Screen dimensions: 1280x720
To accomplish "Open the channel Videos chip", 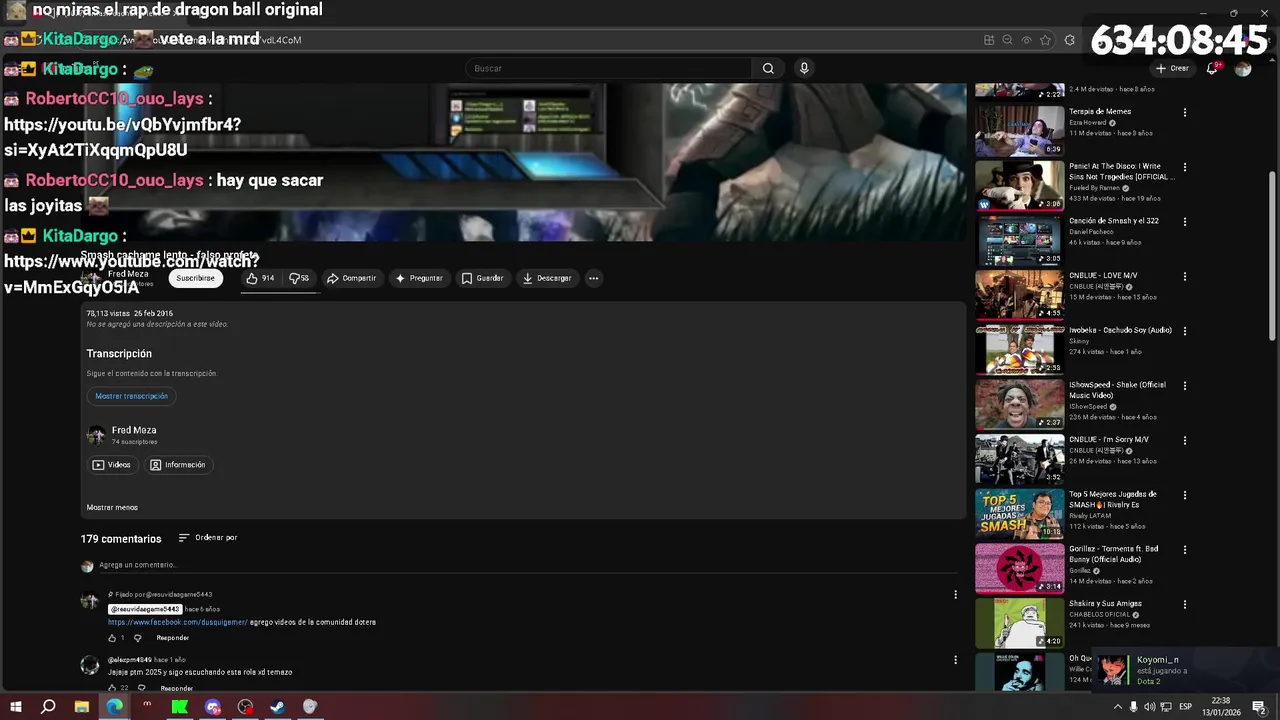I will (x=112, y=465).
